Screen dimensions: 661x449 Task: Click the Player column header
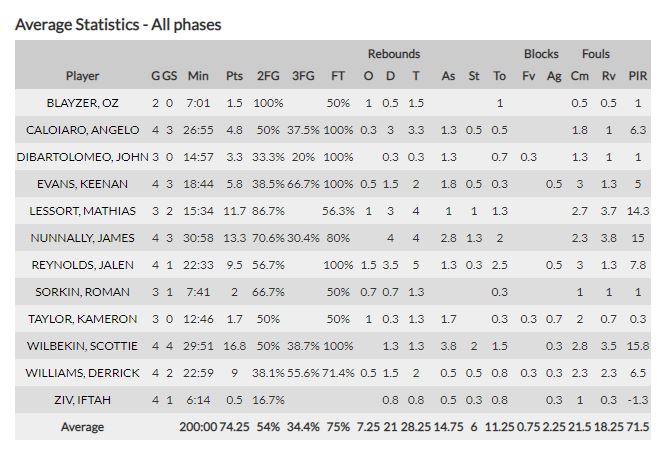point(82,76)
